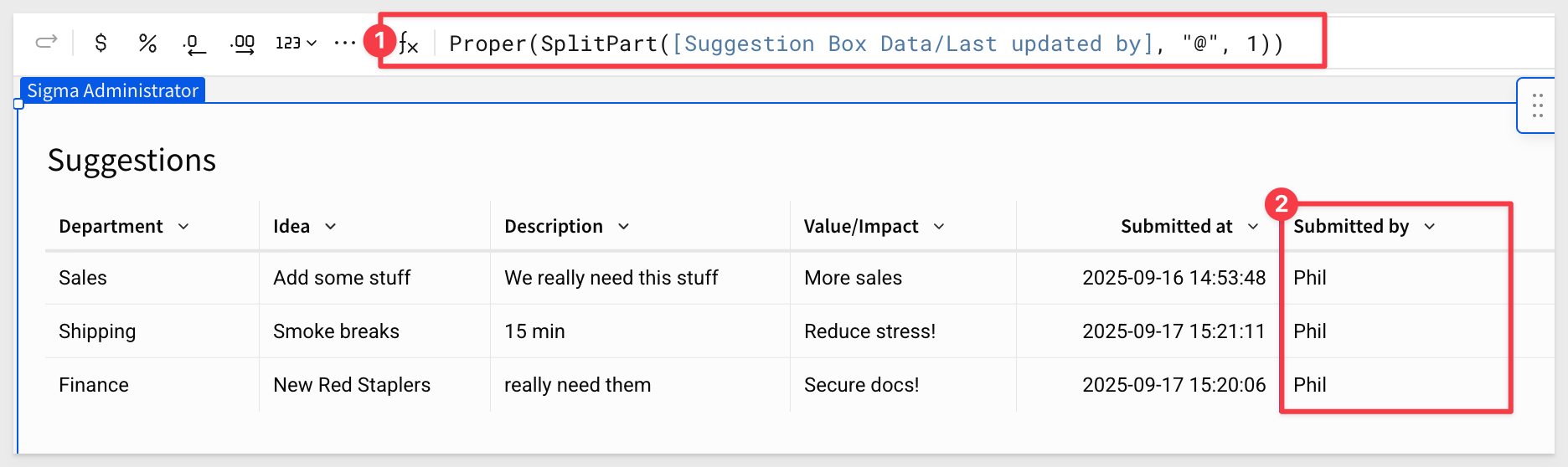Open the 123 number format dropdown
Screen dimensions: 1568x467
pos(296,43)
